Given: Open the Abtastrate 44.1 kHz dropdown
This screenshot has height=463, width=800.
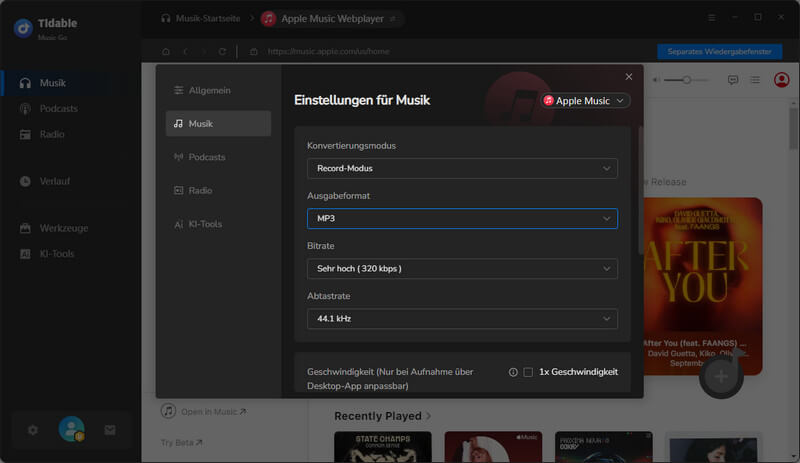Looking at the screenshot, I should pos(462,319).
